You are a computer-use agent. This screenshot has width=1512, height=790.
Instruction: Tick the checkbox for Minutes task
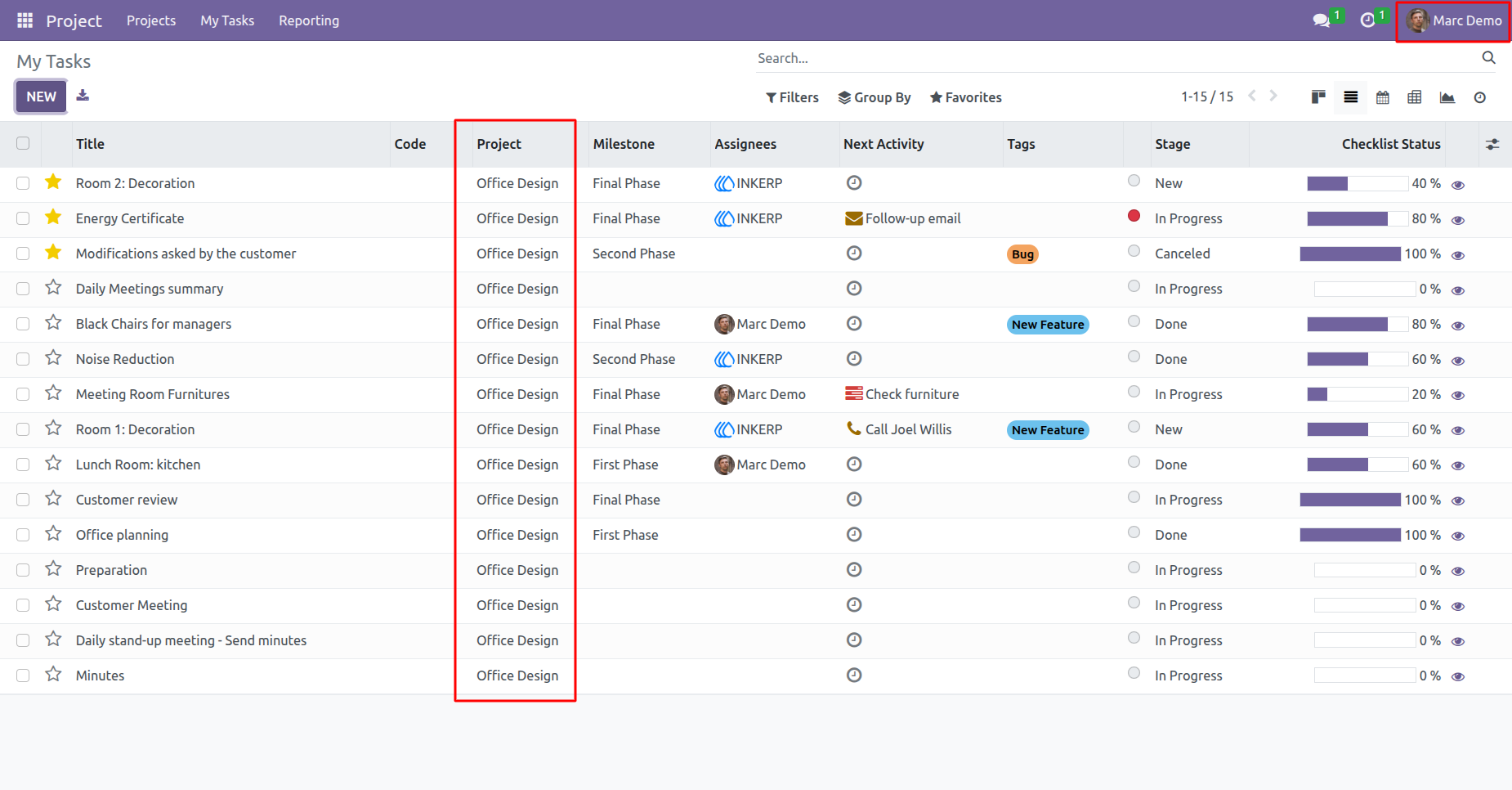pyautogui.click(x=23, y=676)
